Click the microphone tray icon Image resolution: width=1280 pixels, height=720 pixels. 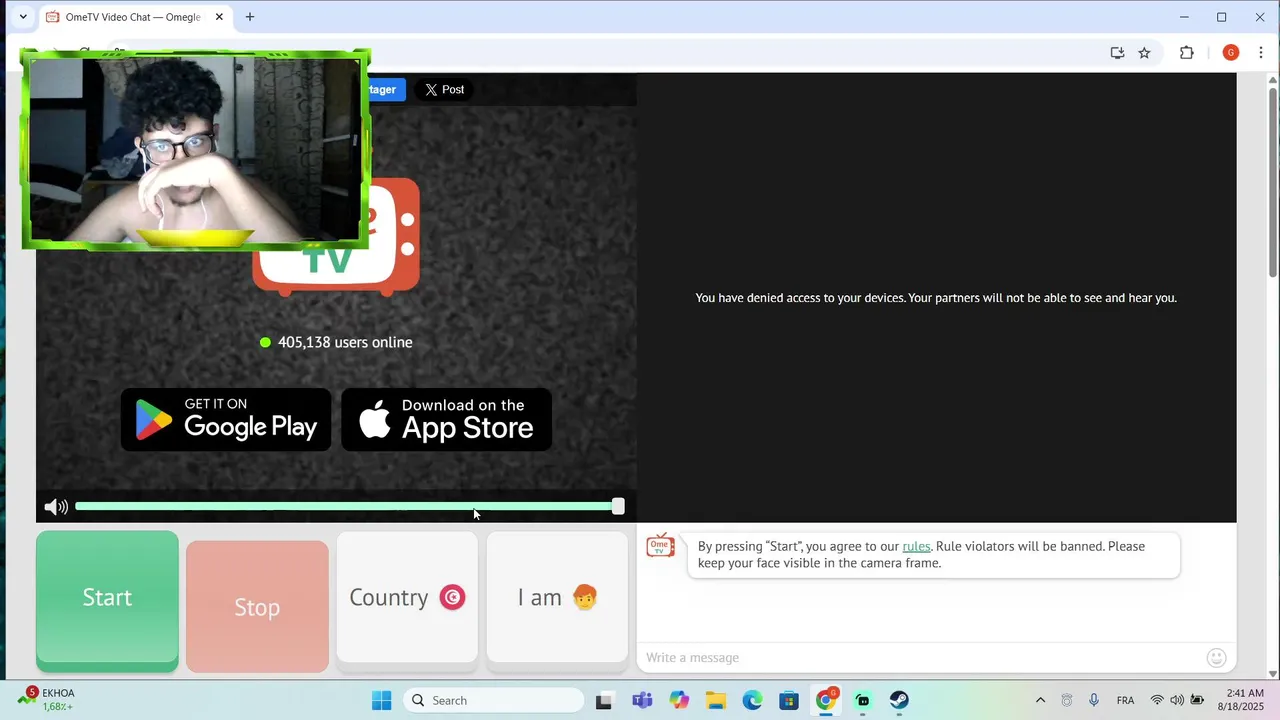(1094, 700)
